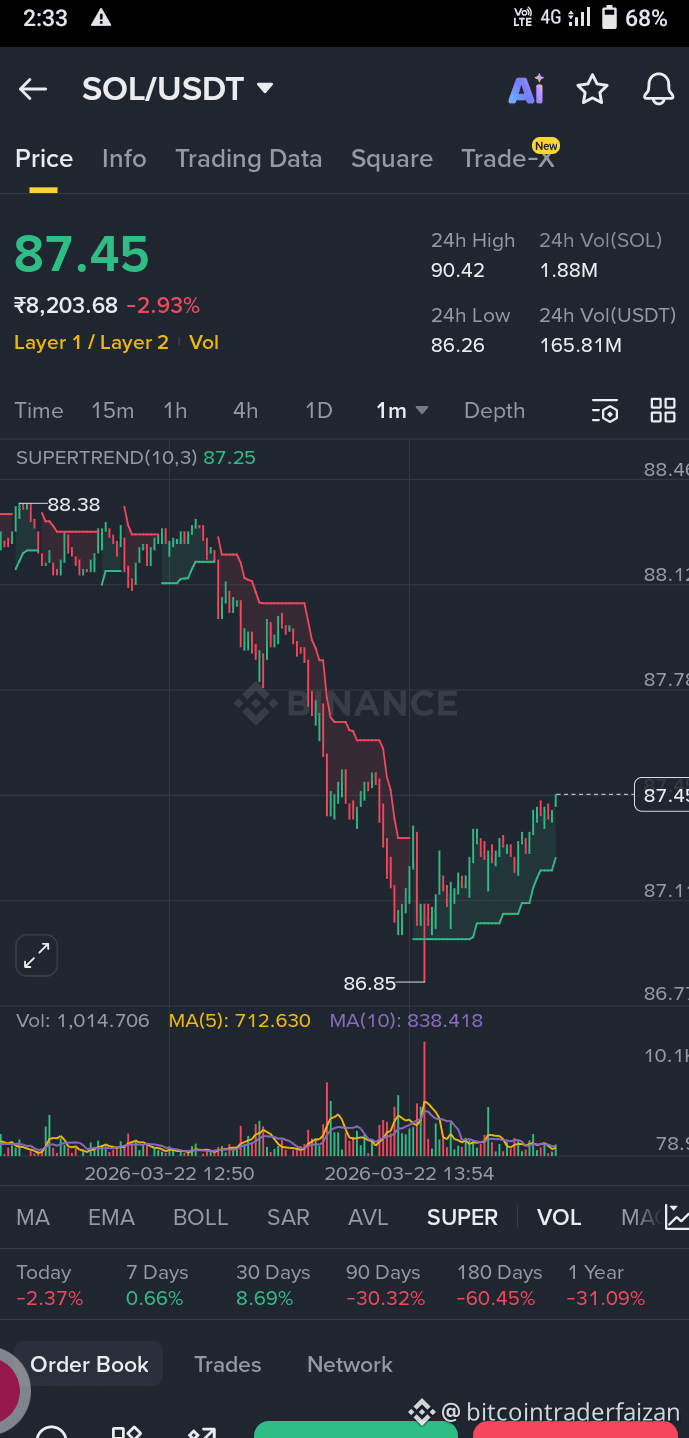Select the 87.45 current price marker

(x=664, y=796)
